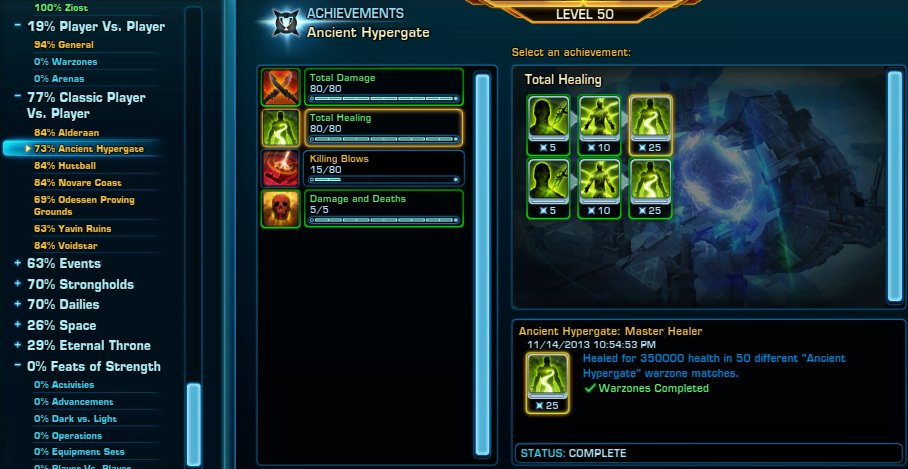The width and height of the screenshot is (908, 469).
Task: Select the Total Damage crossed-blades icon
Action: pos(281,87)
